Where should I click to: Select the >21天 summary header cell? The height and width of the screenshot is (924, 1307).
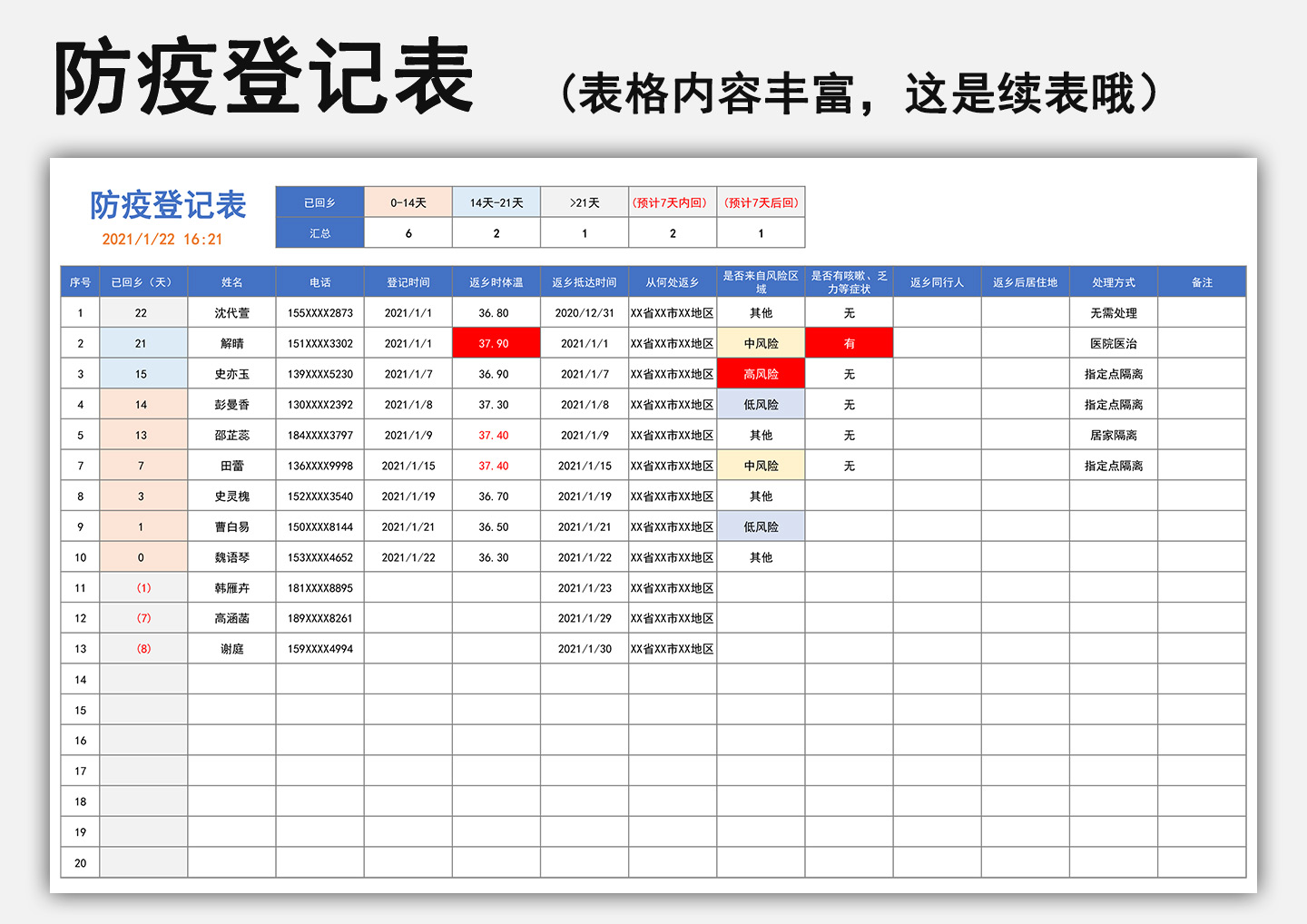pos(585,202)
